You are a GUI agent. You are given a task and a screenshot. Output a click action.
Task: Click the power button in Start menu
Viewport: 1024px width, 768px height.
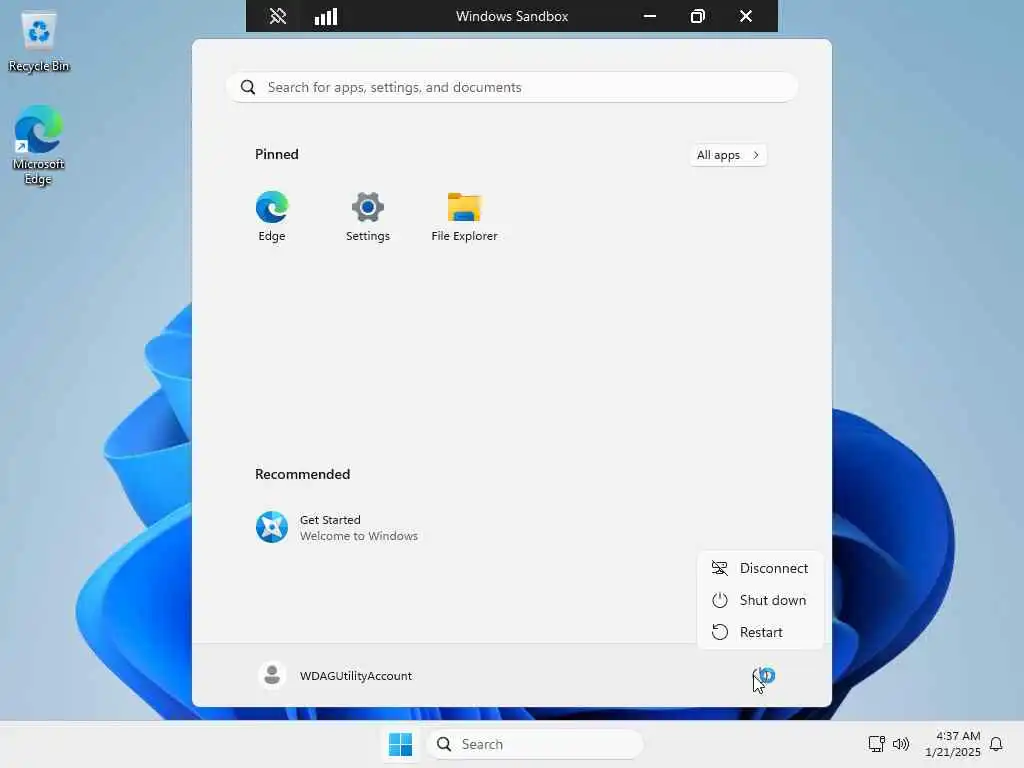click(x=765, y=675)
